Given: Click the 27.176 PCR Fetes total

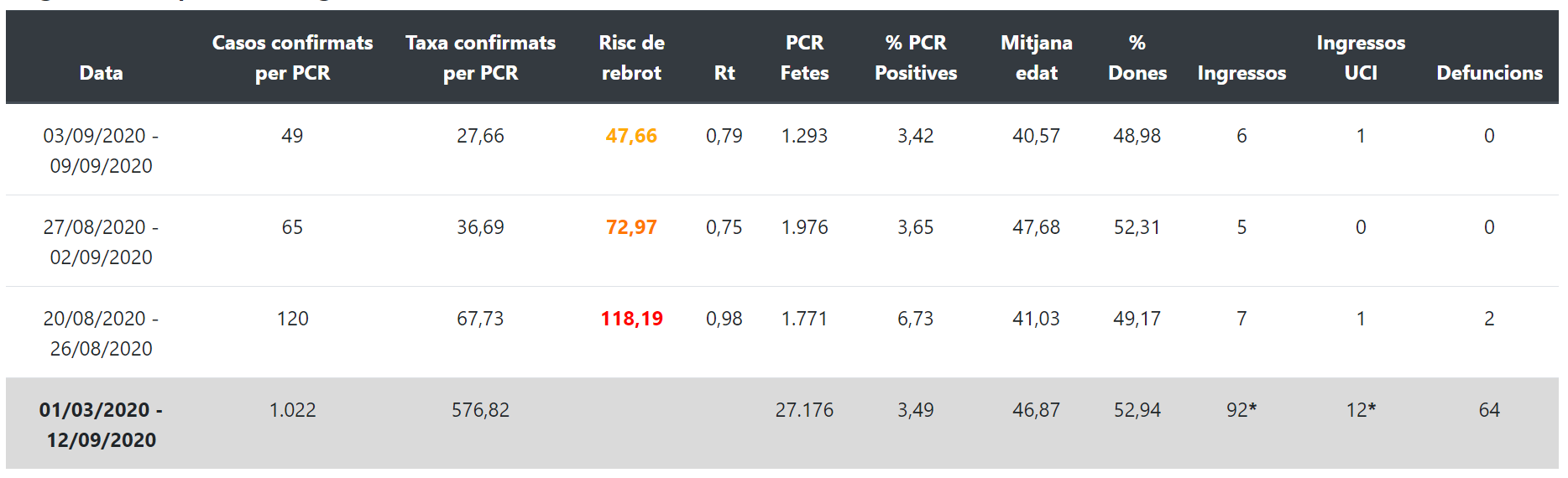Looking at the screenshot, I should click(x=804, y=410).
